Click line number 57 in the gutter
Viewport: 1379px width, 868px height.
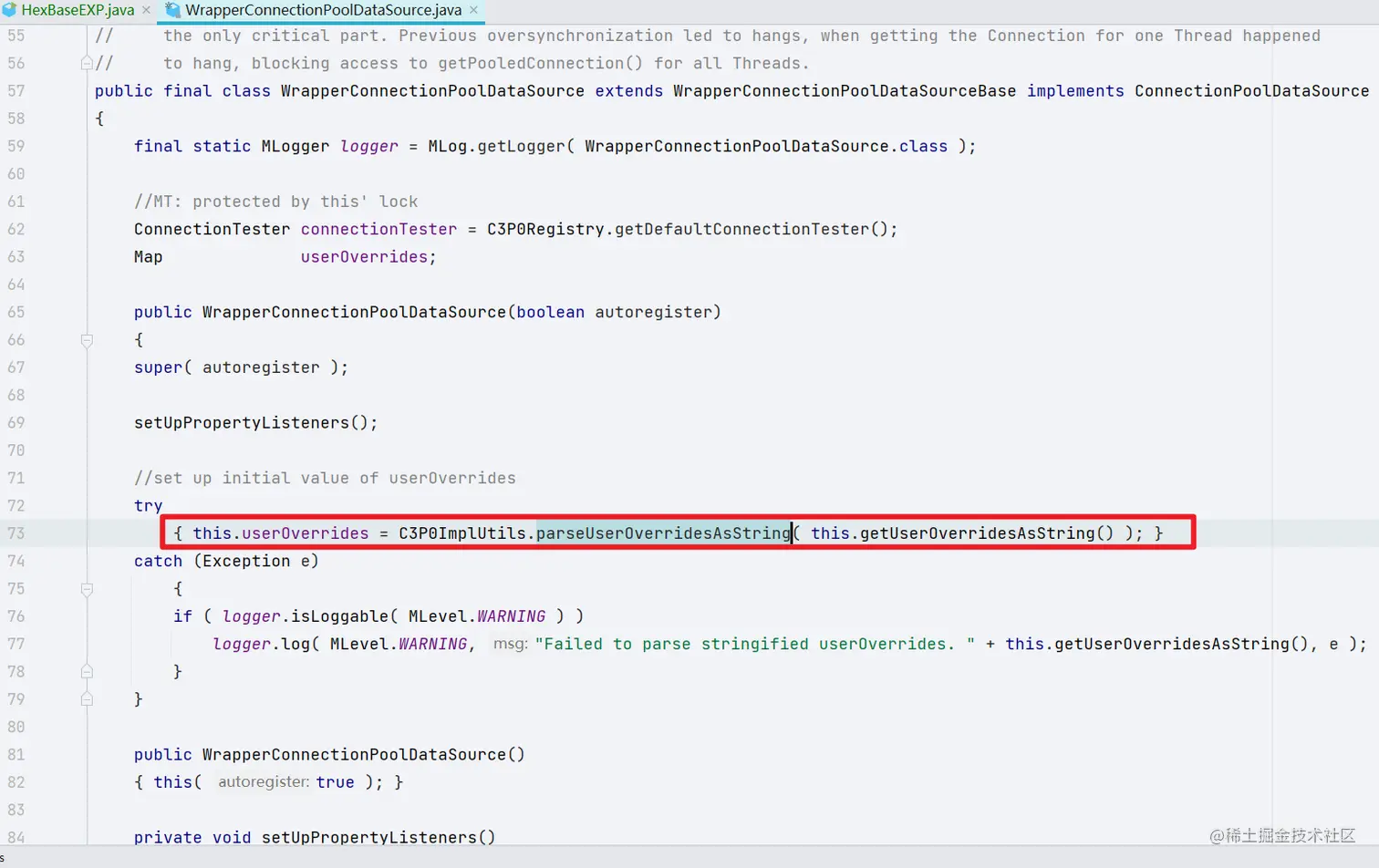coord(16,91)
